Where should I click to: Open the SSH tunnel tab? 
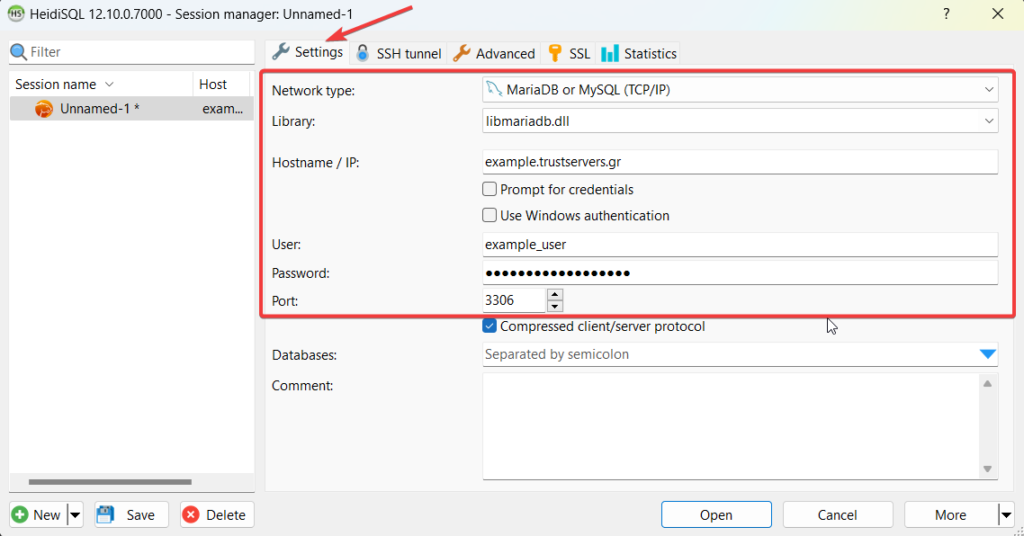[x=398, y=54]
